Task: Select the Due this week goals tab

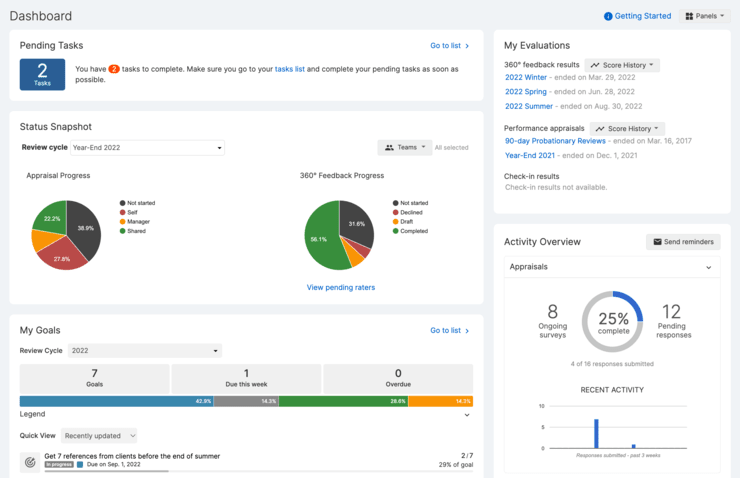Action: tap(246, 378)
